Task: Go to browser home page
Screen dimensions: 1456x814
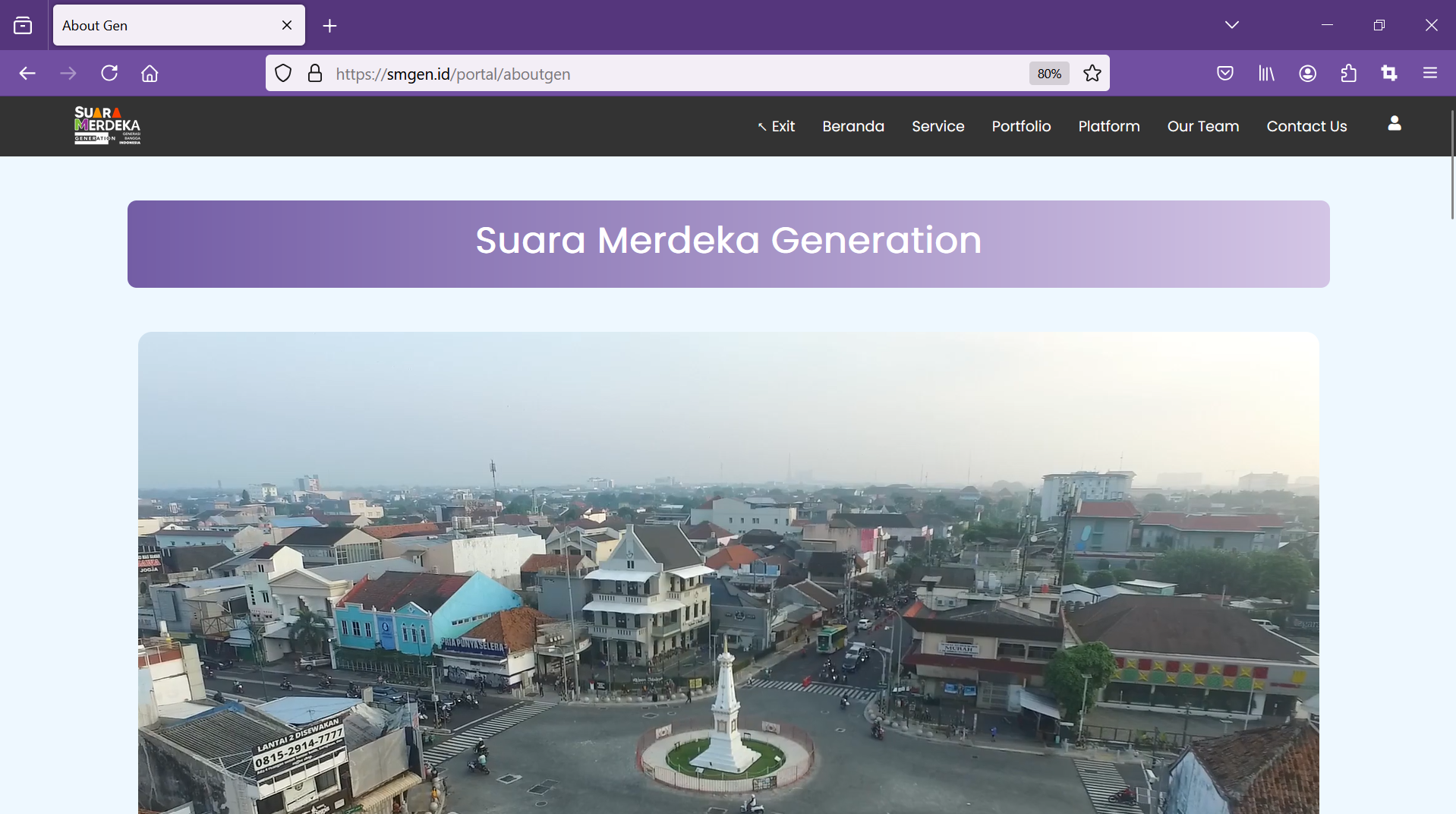Action: (x=150, y=74)
